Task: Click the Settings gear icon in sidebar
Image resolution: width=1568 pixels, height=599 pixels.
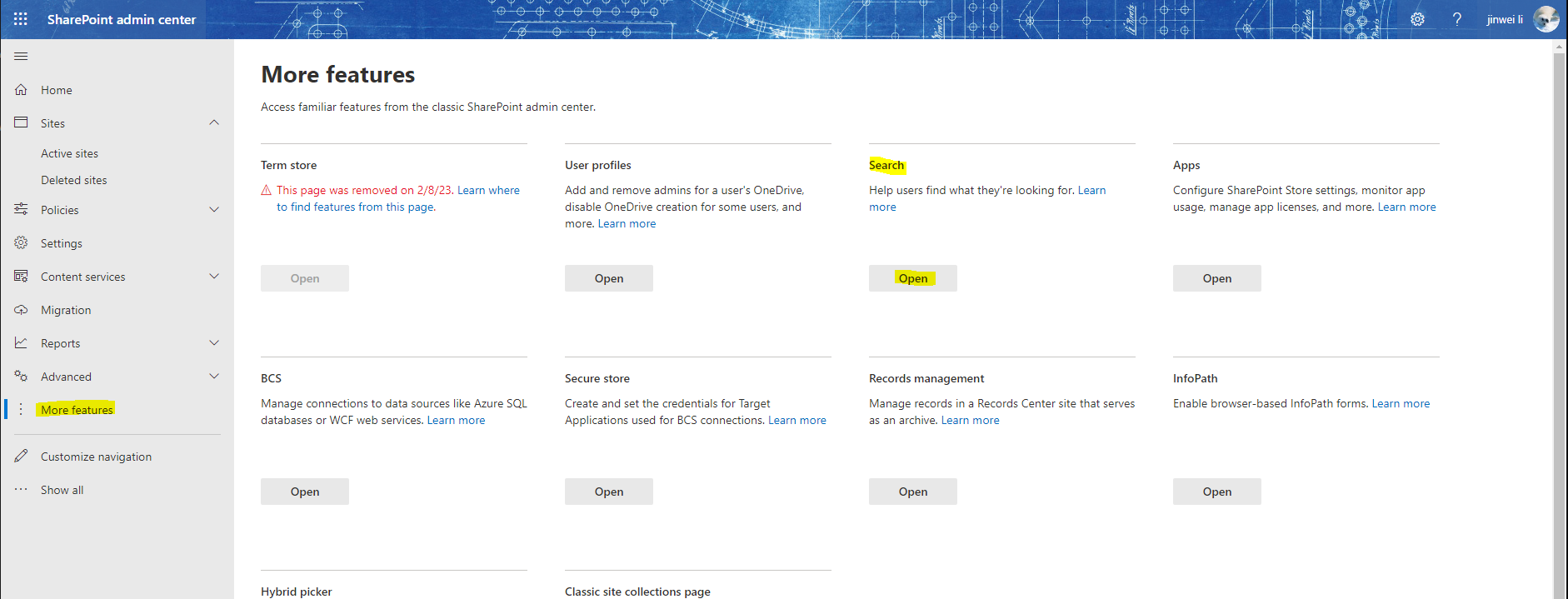Action: 21,242
